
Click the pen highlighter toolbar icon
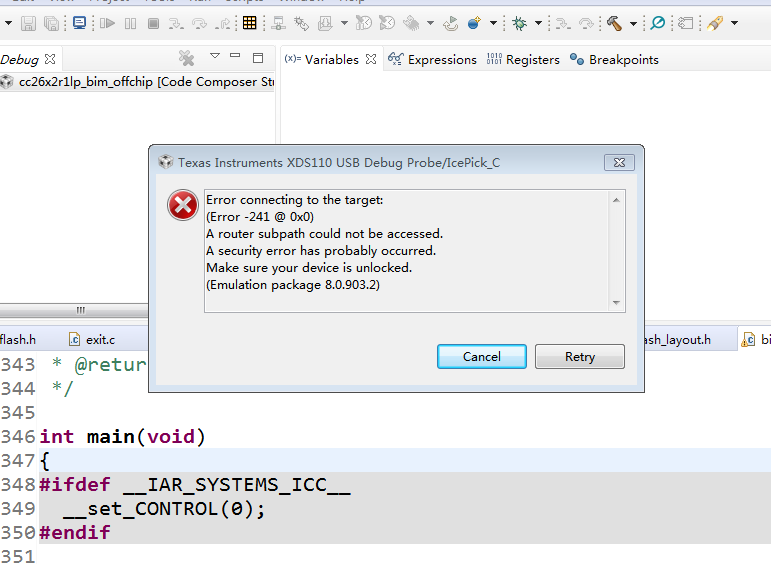tap(715, 23)
